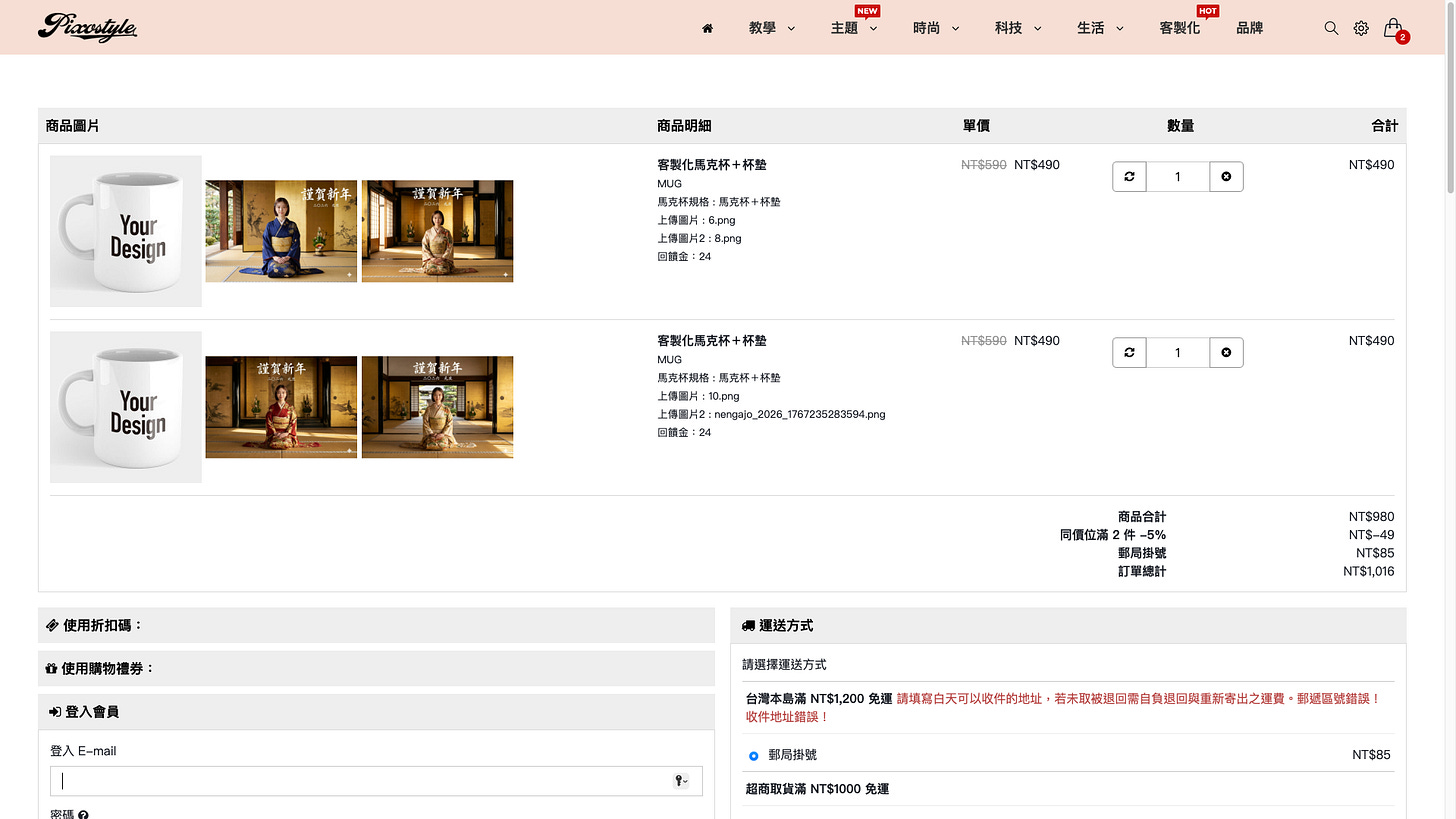Image resolution: width=1456 pixels, height=819 pixels.
Task: Select the 郵局掛號 shipping radio button
Action: (754, 756)
